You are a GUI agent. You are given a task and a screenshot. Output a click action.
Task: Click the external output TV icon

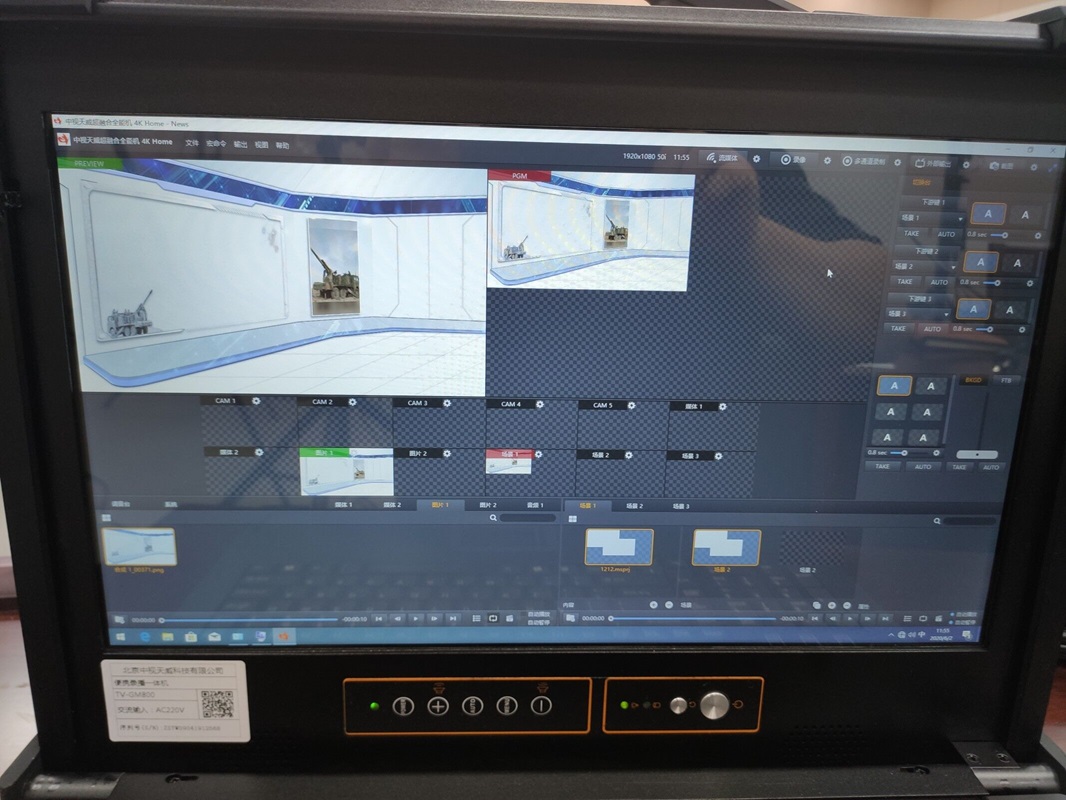coord(920,163)
